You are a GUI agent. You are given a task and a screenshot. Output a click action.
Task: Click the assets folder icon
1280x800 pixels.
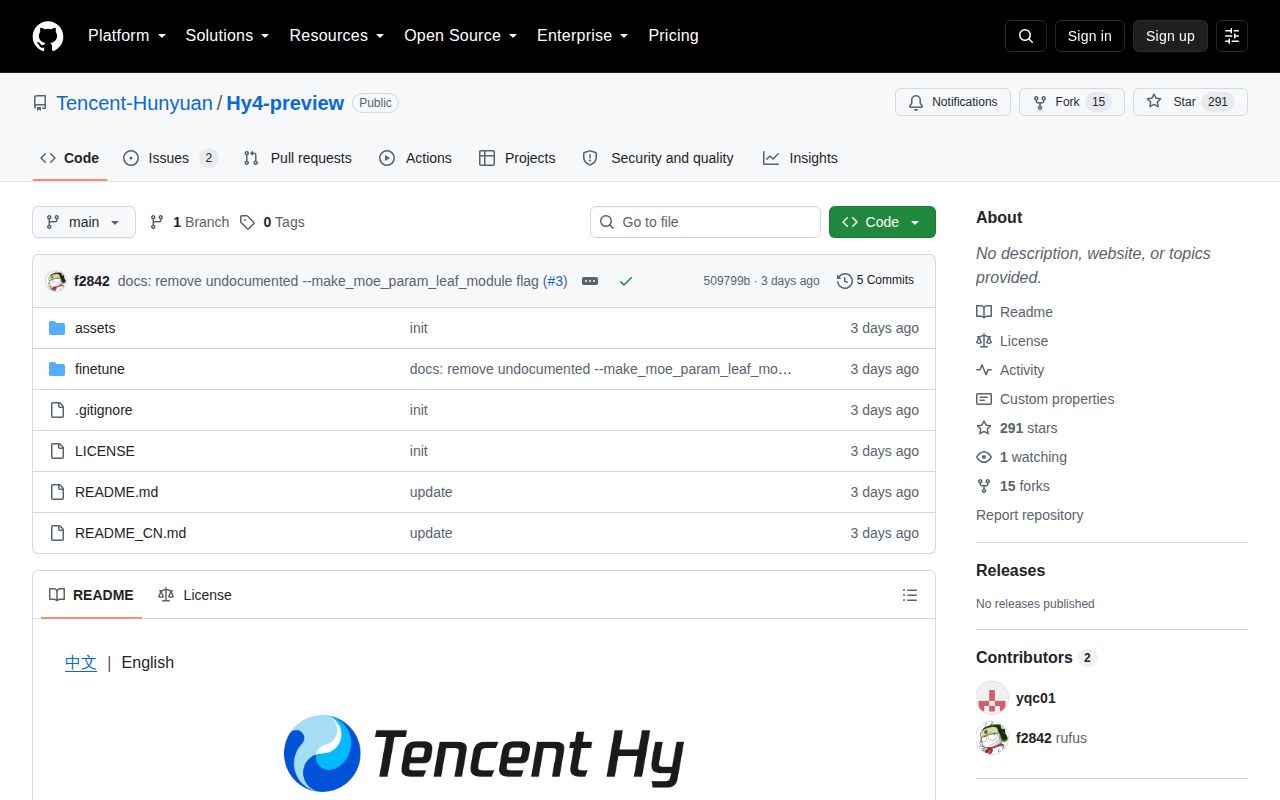[x=57, y=328]
